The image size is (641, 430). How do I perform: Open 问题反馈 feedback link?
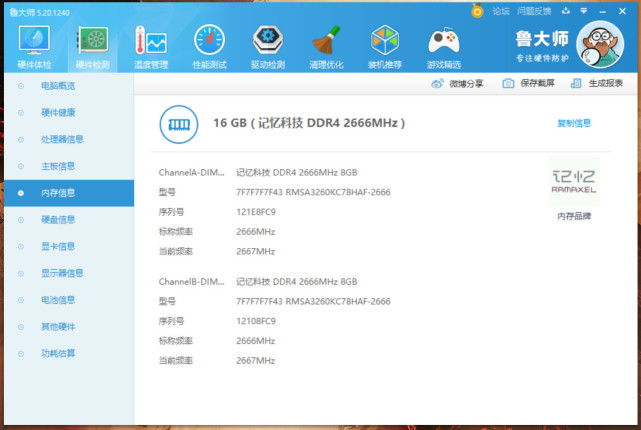point(534,11)
